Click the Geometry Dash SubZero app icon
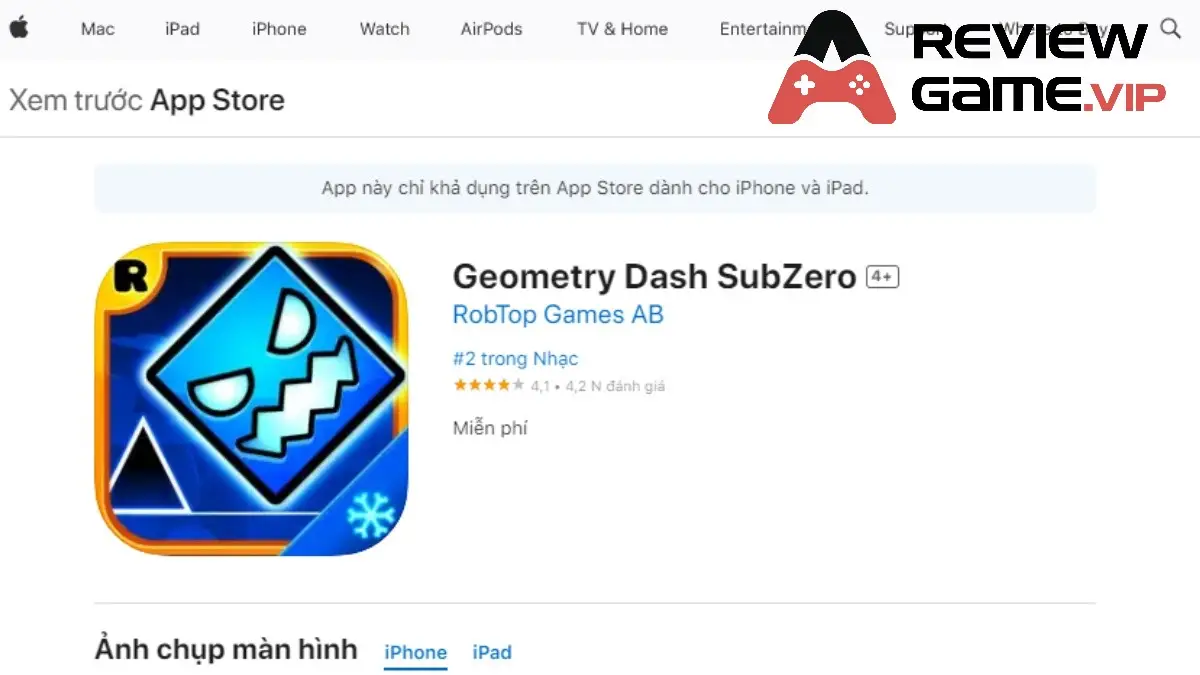 coord(251,398)
